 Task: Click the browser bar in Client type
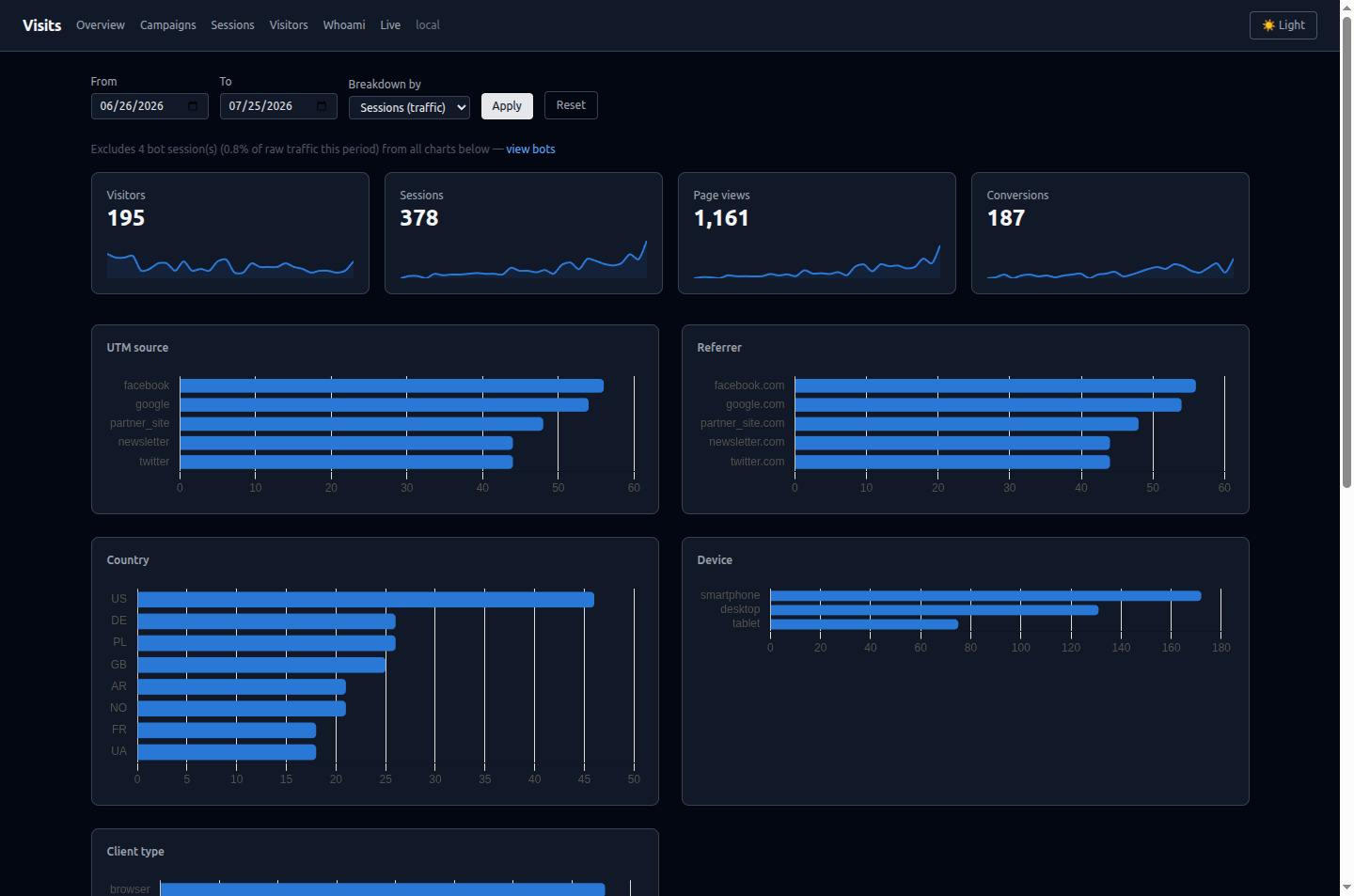tap(383, 889)
